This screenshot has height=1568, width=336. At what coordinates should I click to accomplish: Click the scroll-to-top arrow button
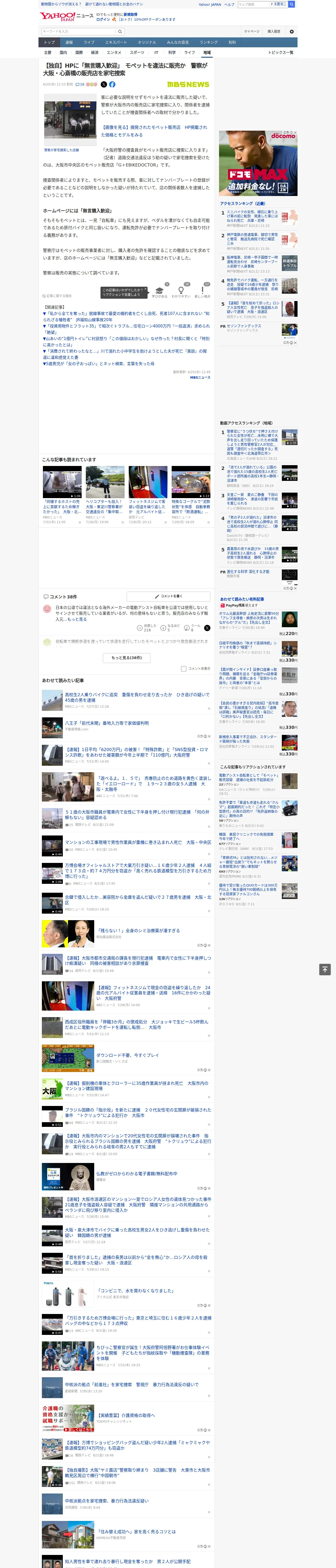(325, 970)
